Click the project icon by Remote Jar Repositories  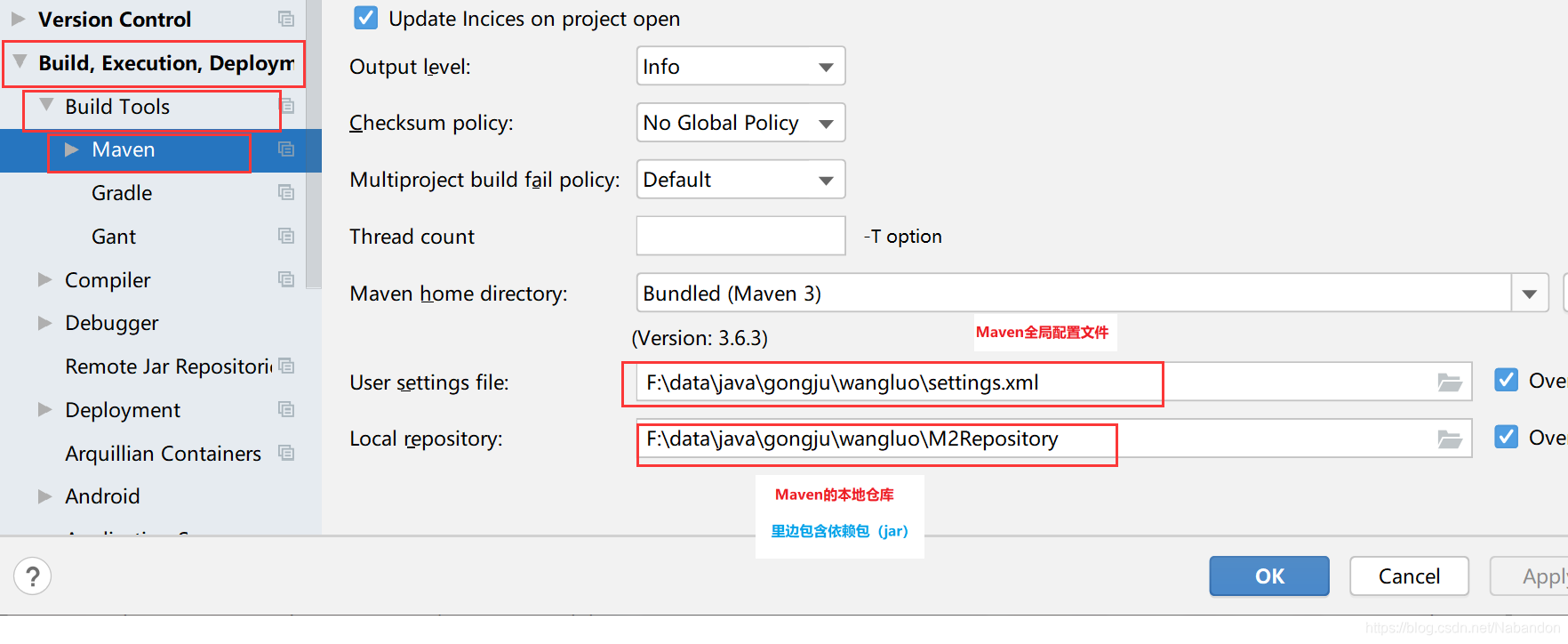(286, 366)
